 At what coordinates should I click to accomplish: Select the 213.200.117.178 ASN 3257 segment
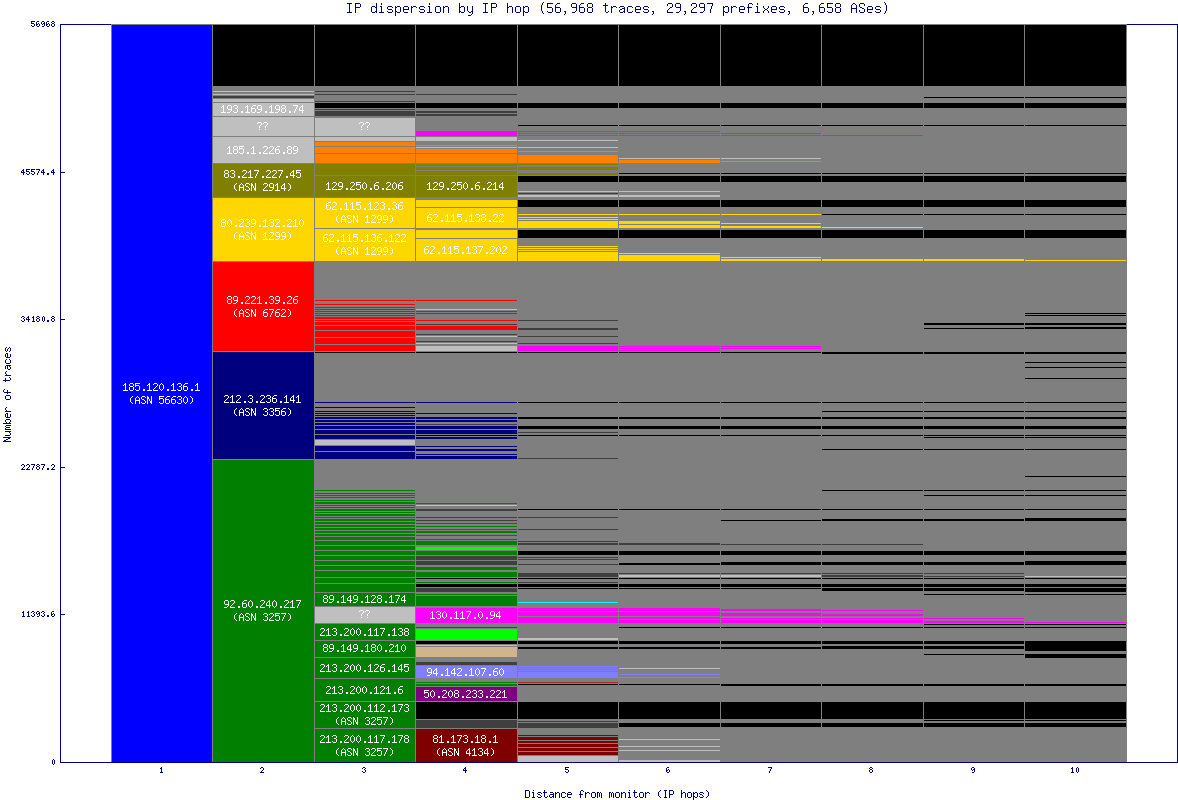point(364,745)
